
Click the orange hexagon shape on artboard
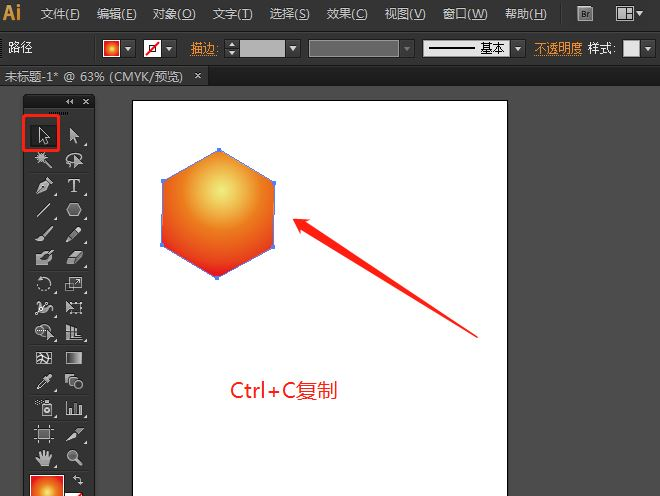coord(218,214)
